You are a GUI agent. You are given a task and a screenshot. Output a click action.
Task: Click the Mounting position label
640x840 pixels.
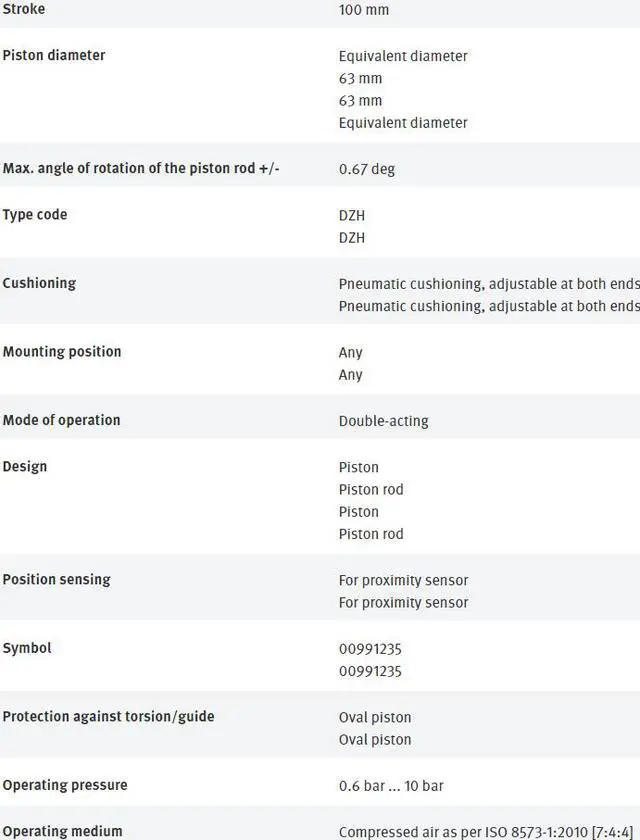pyautogui.click(x=62, y=352)
